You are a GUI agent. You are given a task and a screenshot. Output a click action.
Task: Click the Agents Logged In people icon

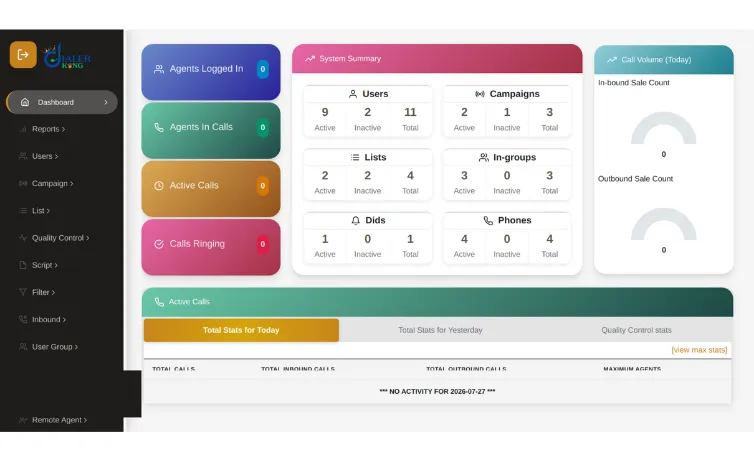(159, 69)
